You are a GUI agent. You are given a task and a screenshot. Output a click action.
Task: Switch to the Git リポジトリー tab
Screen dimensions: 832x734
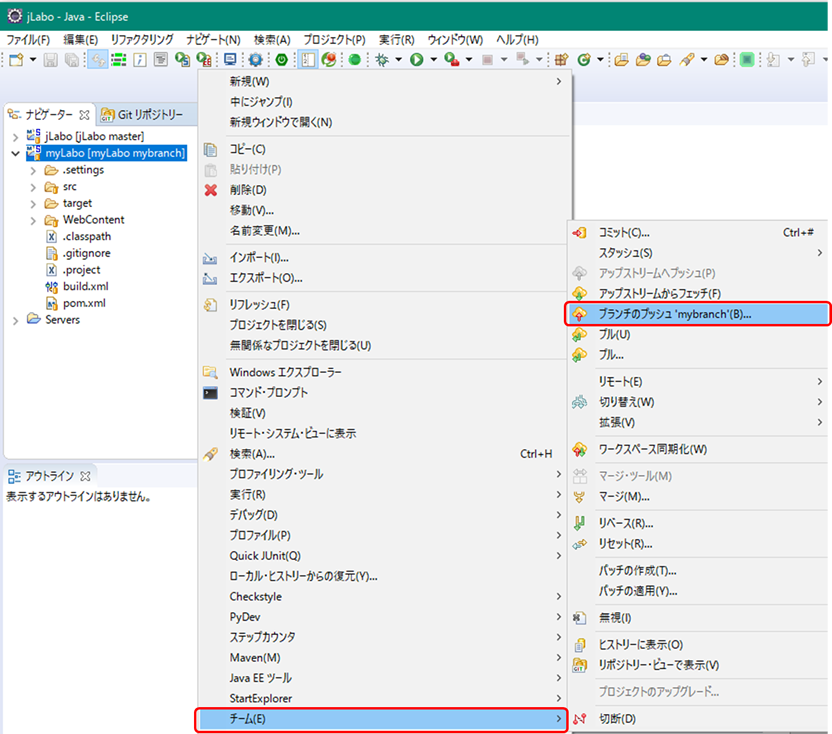click(142, 115)
